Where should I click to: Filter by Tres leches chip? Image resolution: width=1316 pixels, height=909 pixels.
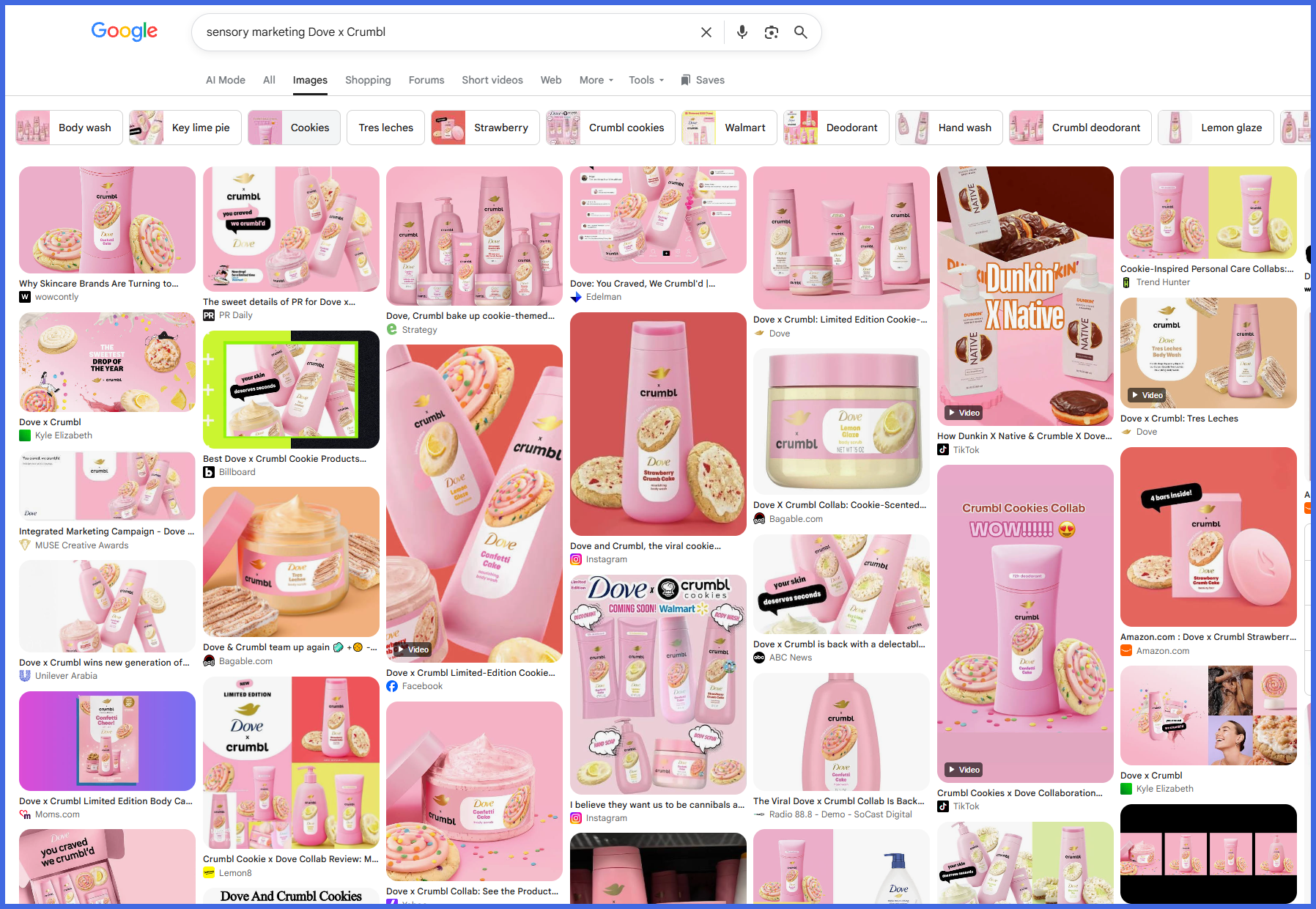pyautogui.click(x=386, y=128)
